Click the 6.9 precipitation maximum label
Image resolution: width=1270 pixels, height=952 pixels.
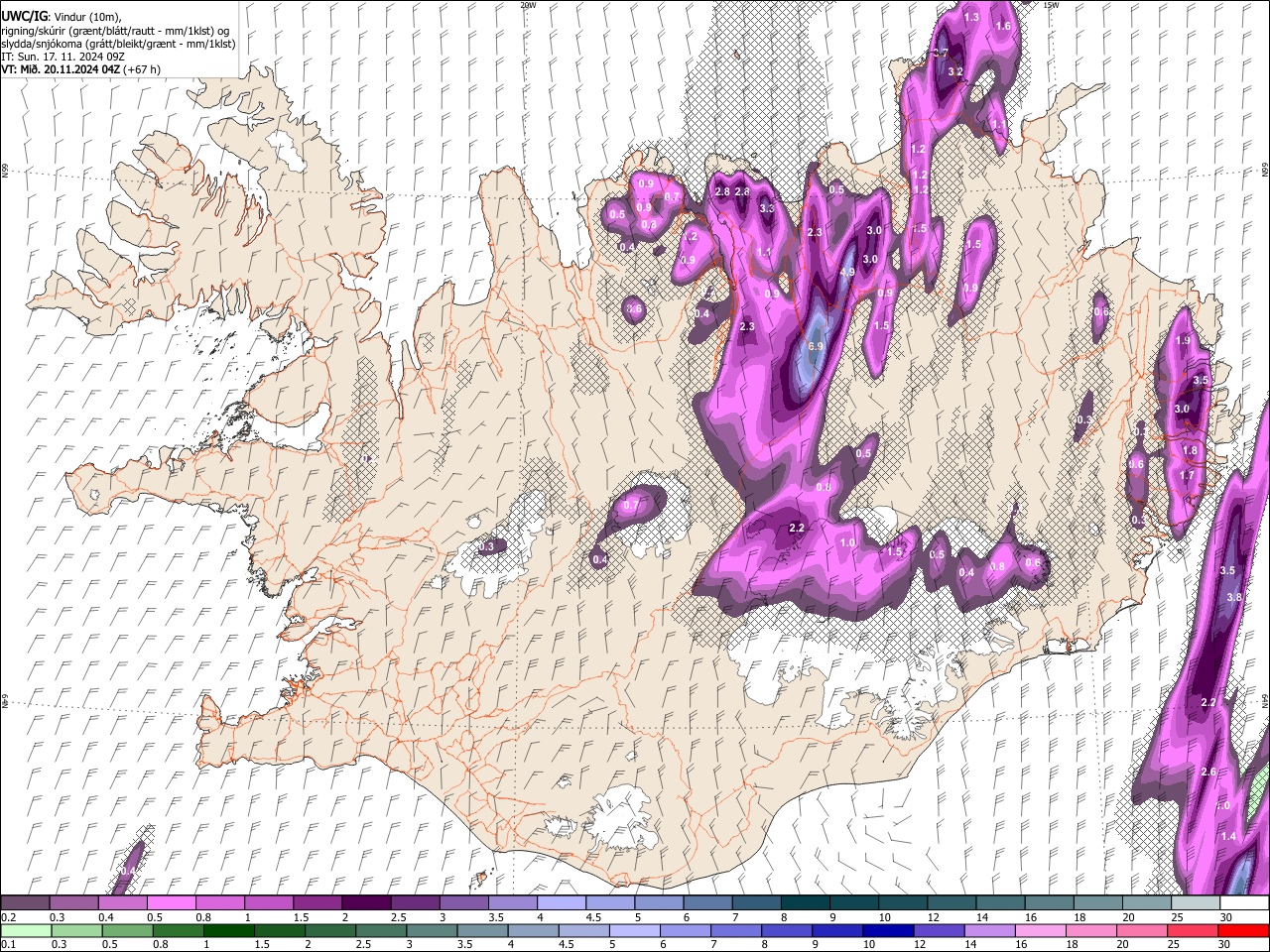[x=817, y=346]
